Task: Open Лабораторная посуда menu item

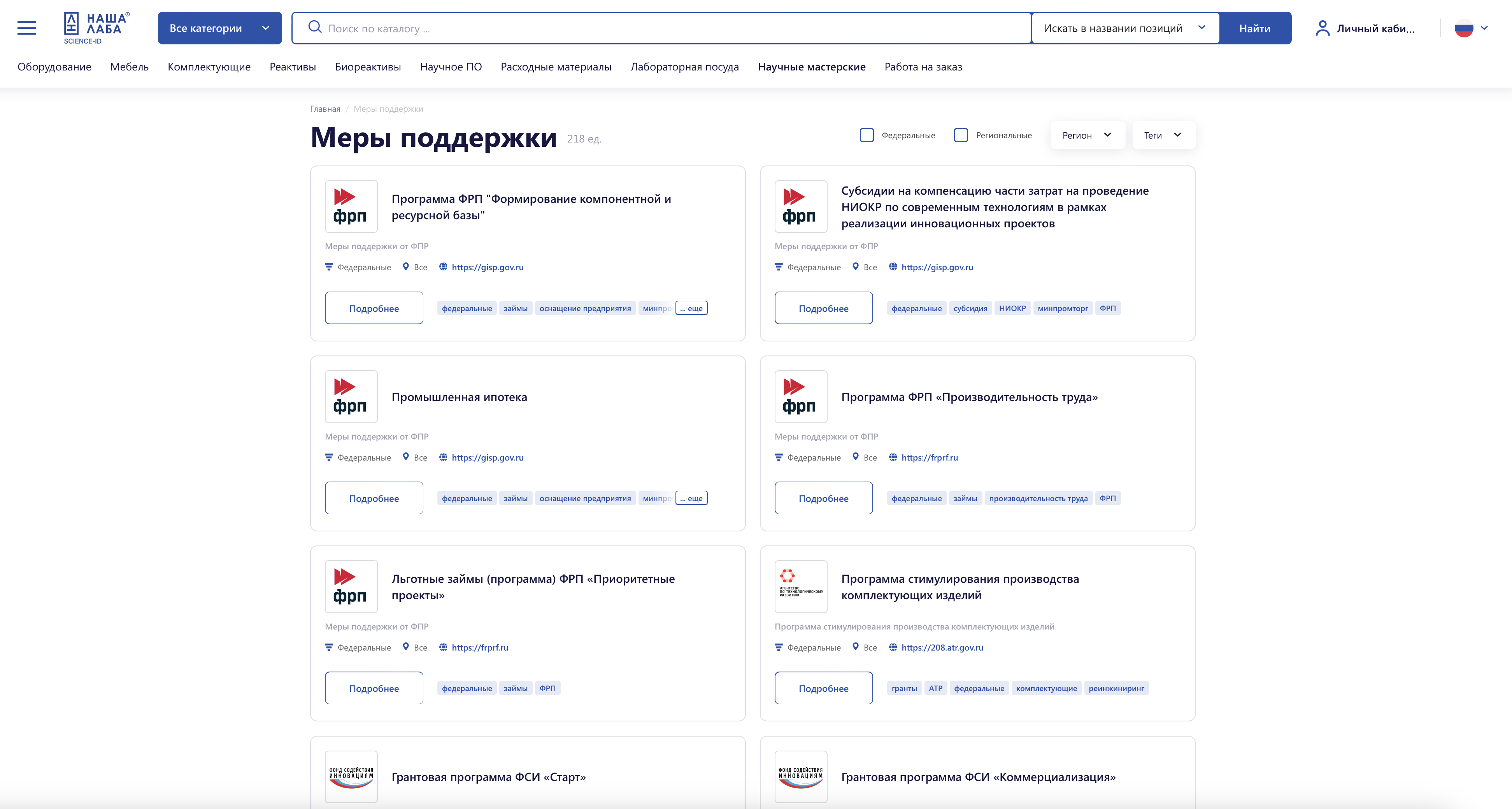Action: [x=684, y=67]
